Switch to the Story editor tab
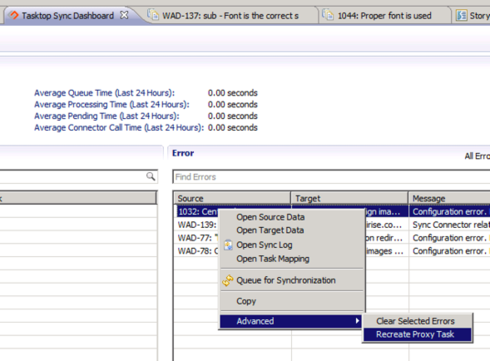Screen dimensions: 490x361 point(473,16)
